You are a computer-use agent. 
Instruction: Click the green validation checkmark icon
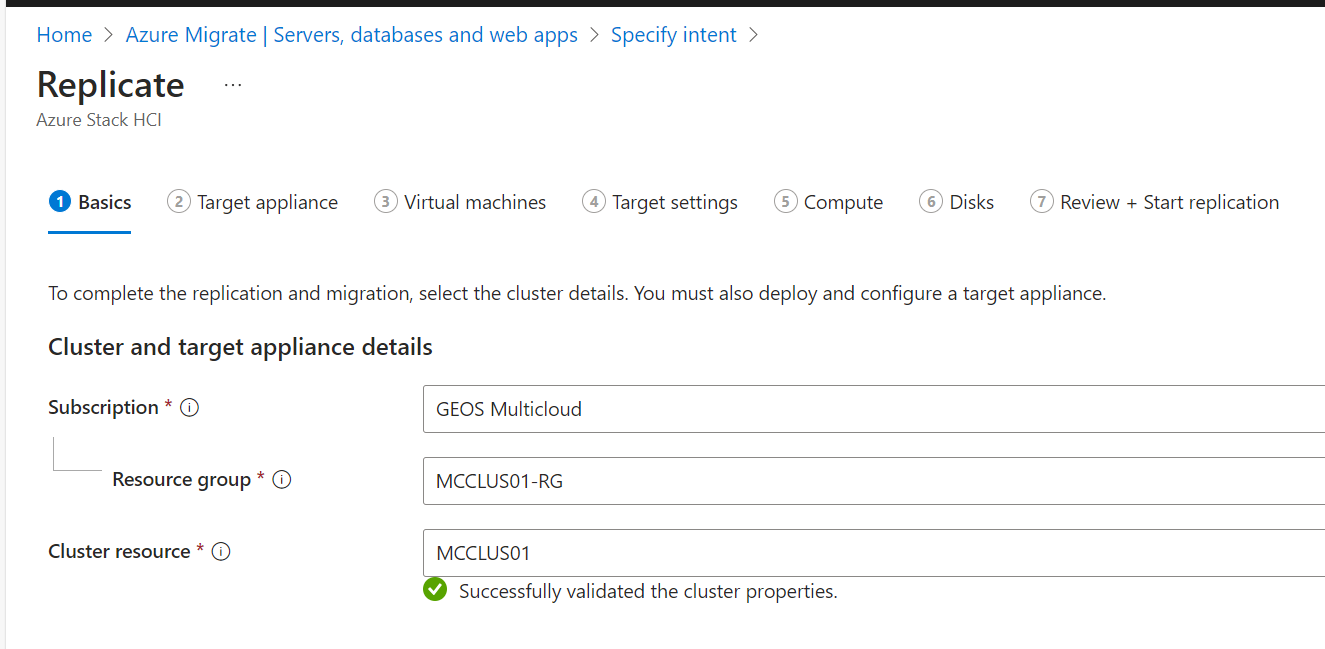[x=434, y=590]
